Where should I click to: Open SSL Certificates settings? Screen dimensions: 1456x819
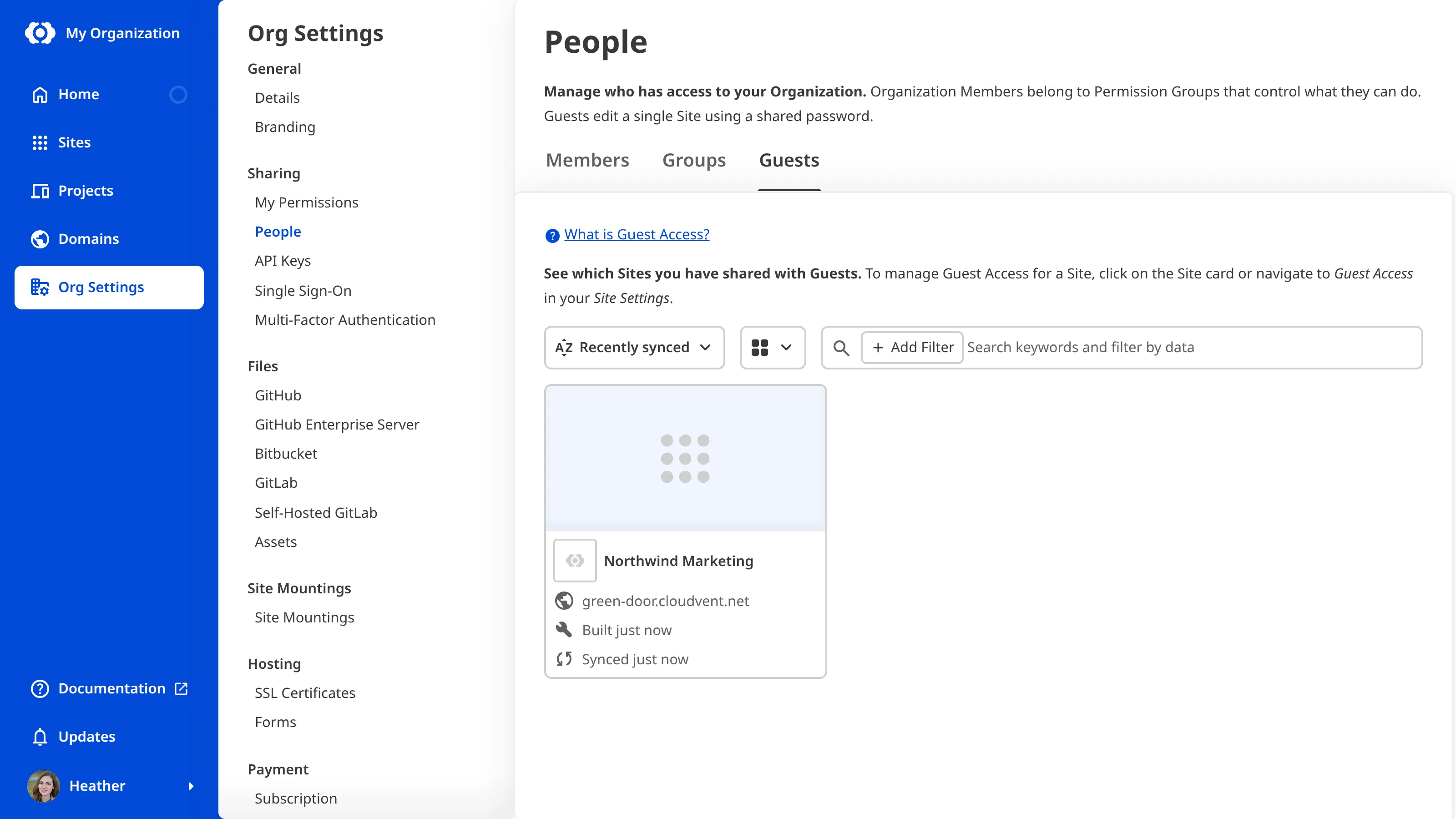pos(305,693)
